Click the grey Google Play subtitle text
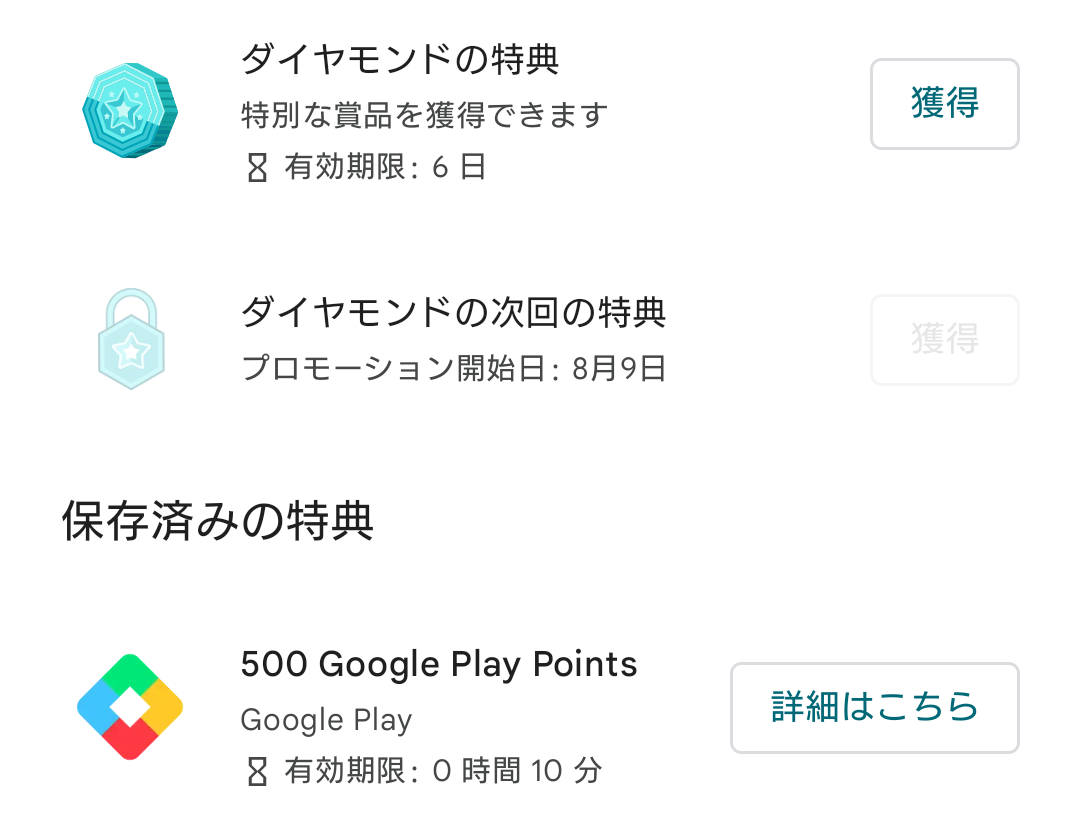1080x831 pixels. (x=326, y=720)
